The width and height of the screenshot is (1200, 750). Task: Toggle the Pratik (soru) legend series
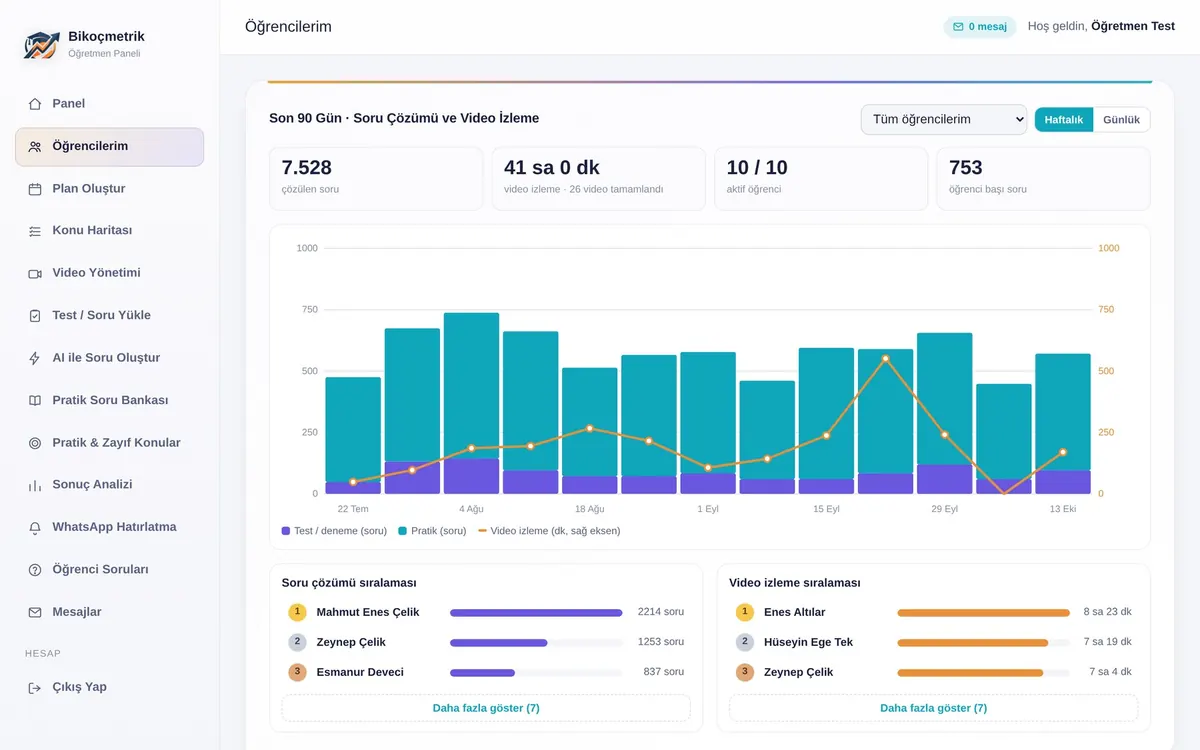tap(432, 531)
